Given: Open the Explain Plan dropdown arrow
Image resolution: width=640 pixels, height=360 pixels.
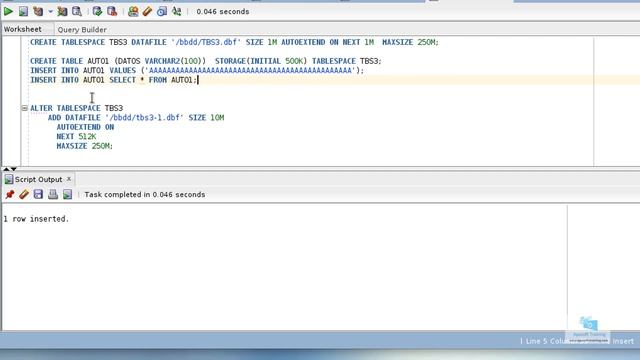Looking at the screenshot, I should (x=50, y=11).
